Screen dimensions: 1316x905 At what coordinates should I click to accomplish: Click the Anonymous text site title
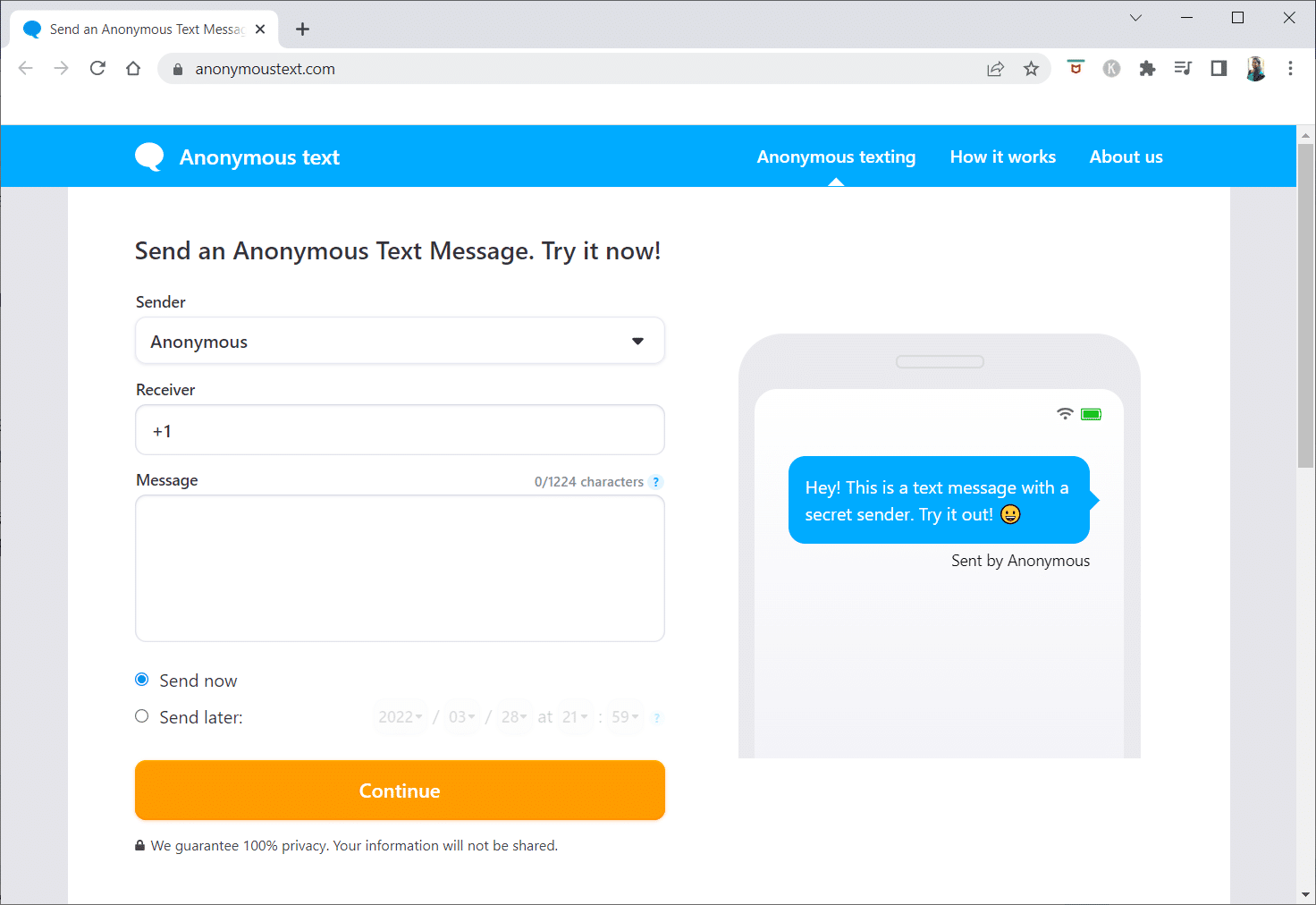click(259, 157)
